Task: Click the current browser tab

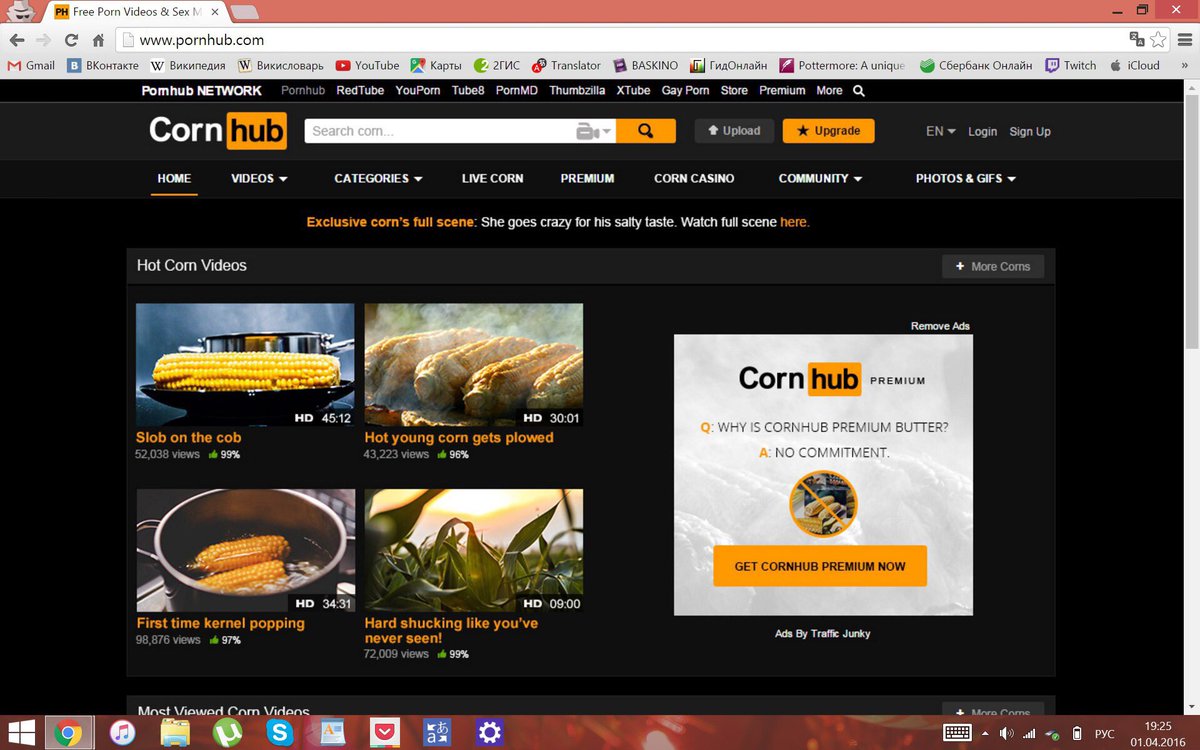Action: click(138, 12)
